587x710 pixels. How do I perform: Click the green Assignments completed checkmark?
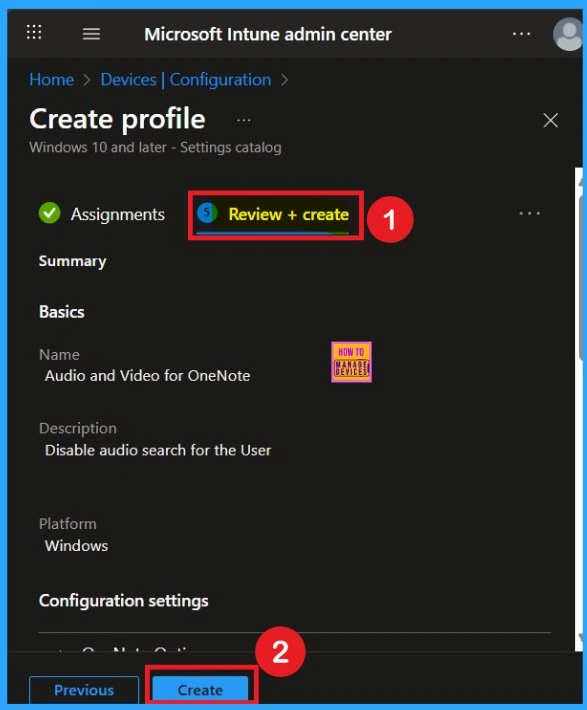pos(50,213)
